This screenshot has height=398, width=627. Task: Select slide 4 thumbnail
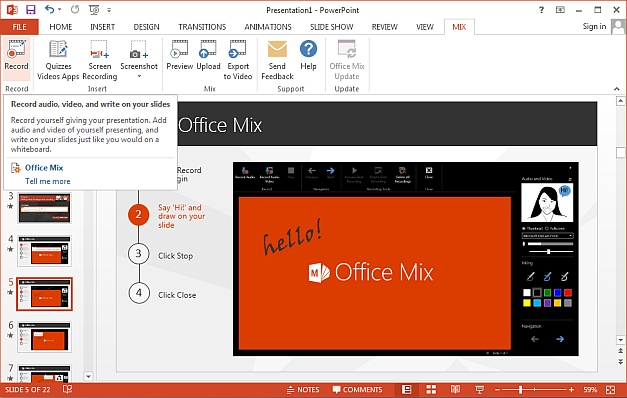[x=44, y=251]
